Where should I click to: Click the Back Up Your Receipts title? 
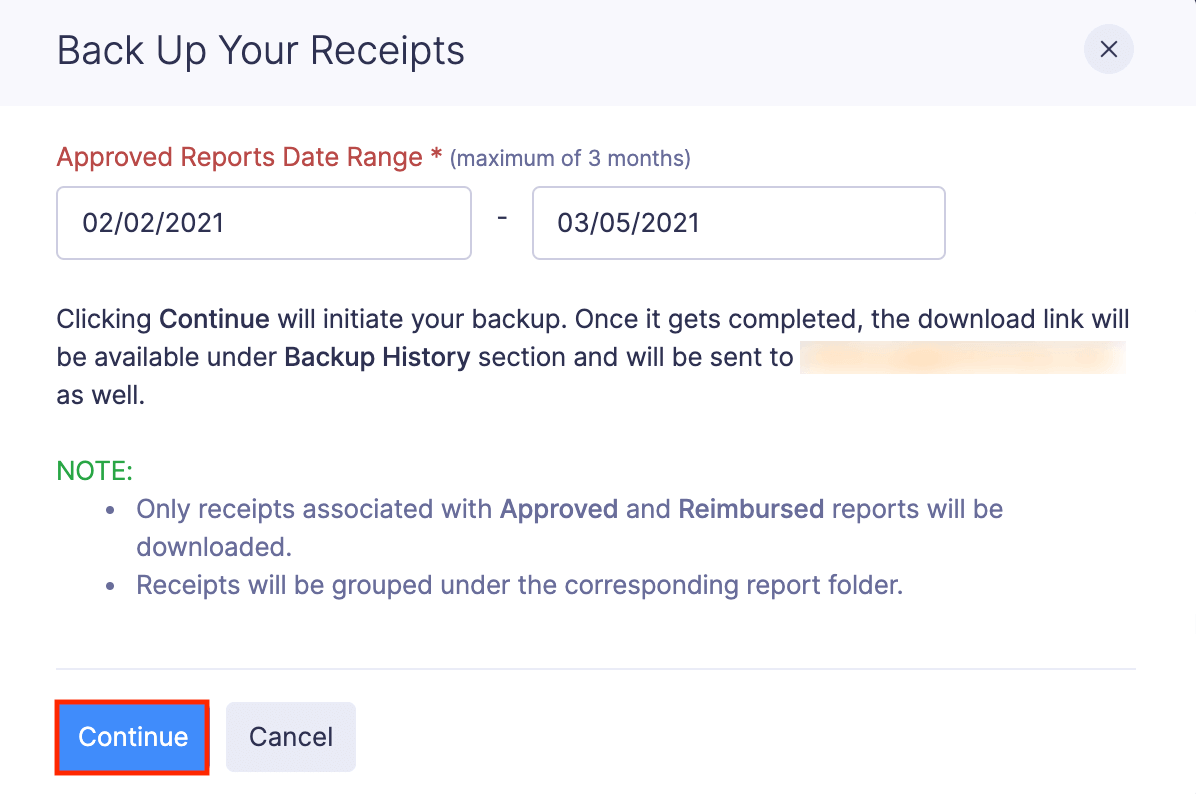point(261,50)
